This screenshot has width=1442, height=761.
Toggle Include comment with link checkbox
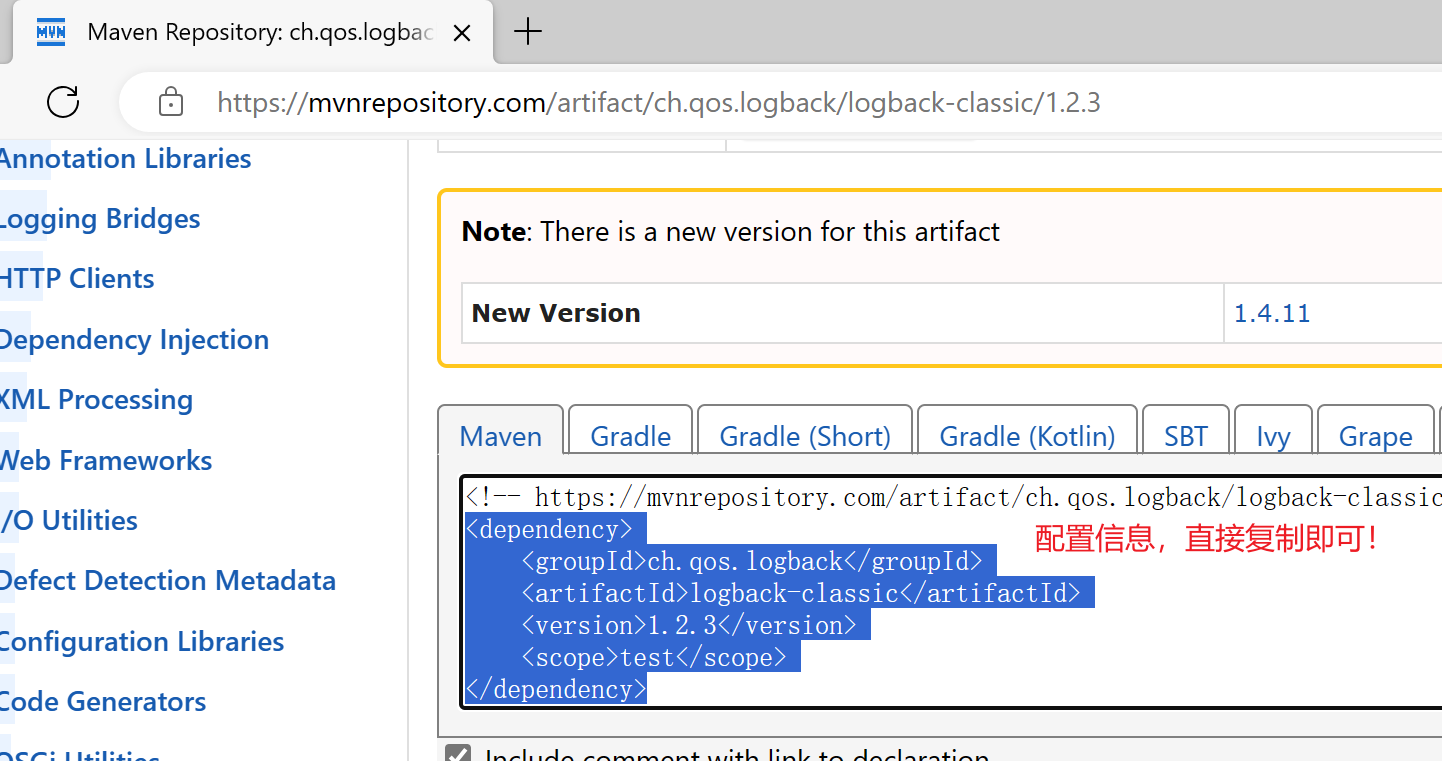click(x=457, y=755)
